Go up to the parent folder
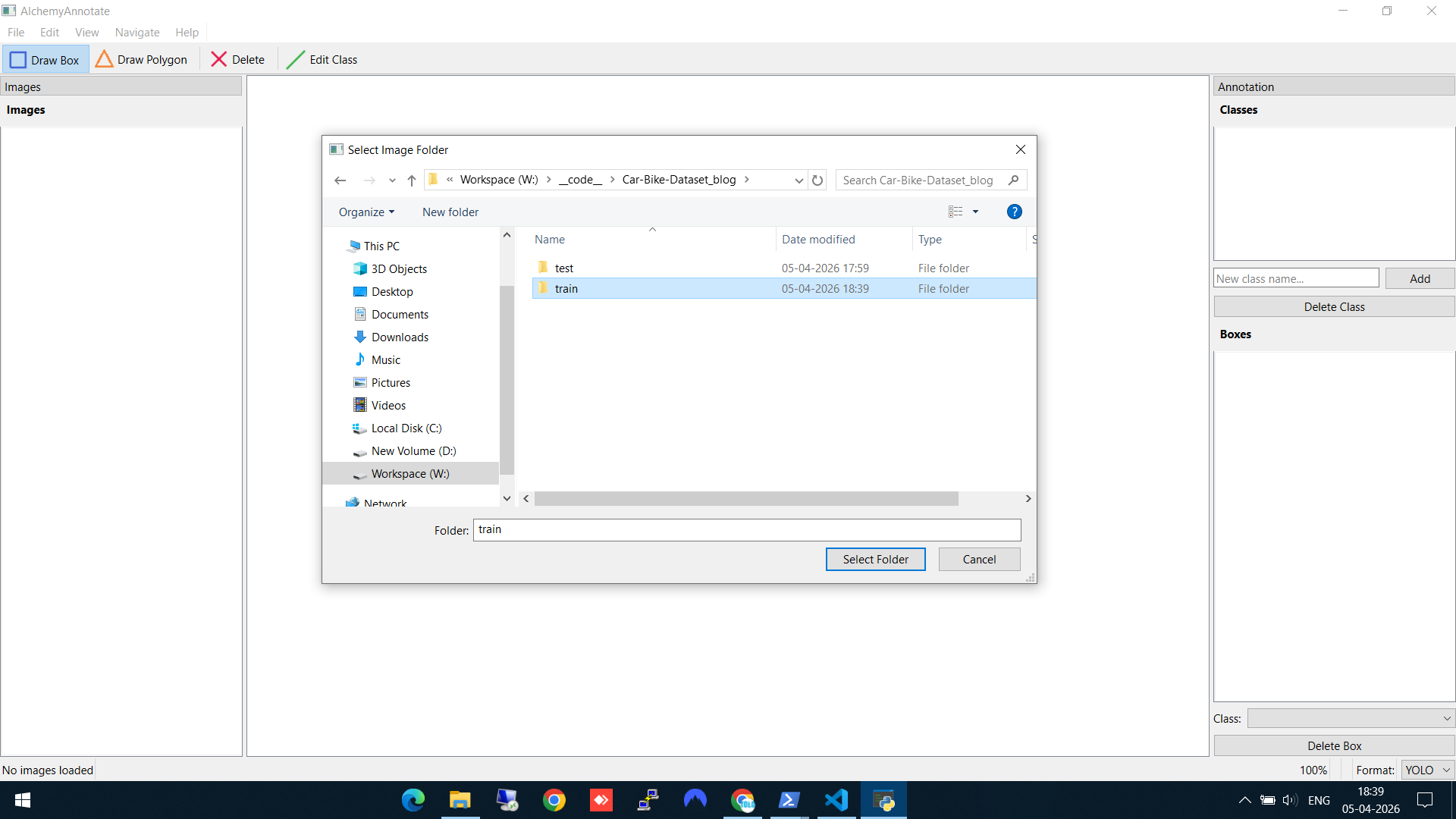Viewport: 1456px width, 819px height. 411,180
